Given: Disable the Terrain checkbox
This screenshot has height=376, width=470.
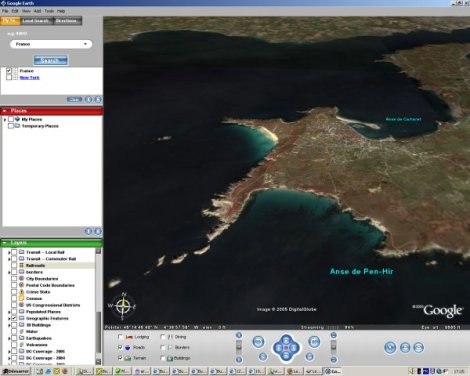Looking at the screenshot, I should (120, 358).
